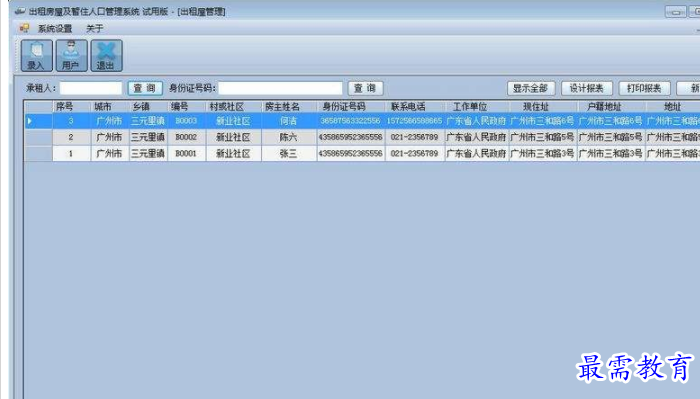
Task: Click the 陈六 owner name cell
Action: pyautogui.click(x=289, y=137)
